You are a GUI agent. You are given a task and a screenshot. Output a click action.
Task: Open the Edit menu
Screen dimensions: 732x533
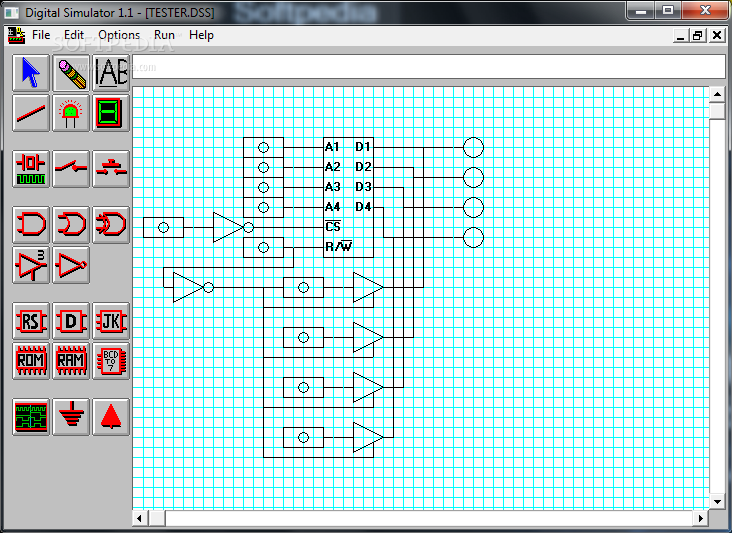pyautogui.click(x=74, y=35)
